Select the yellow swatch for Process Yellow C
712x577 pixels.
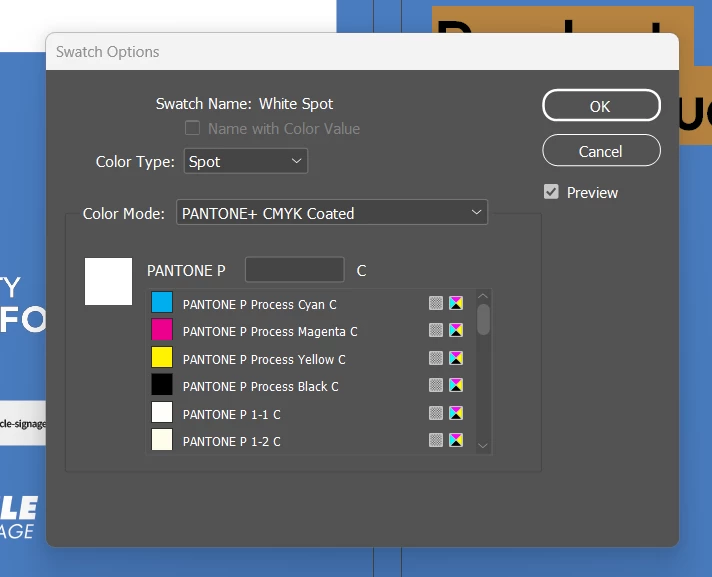coord(162,358)
